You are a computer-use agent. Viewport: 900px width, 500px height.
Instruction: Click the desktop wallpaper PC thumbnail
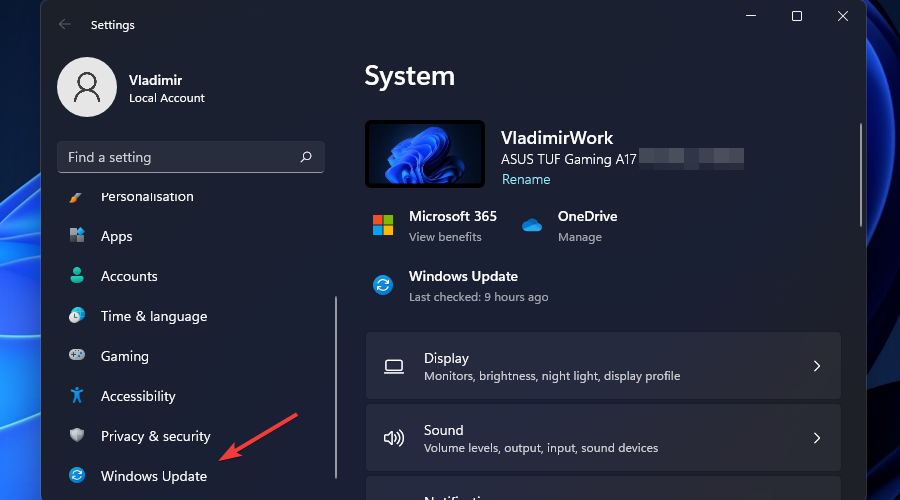tap(425, 154)
